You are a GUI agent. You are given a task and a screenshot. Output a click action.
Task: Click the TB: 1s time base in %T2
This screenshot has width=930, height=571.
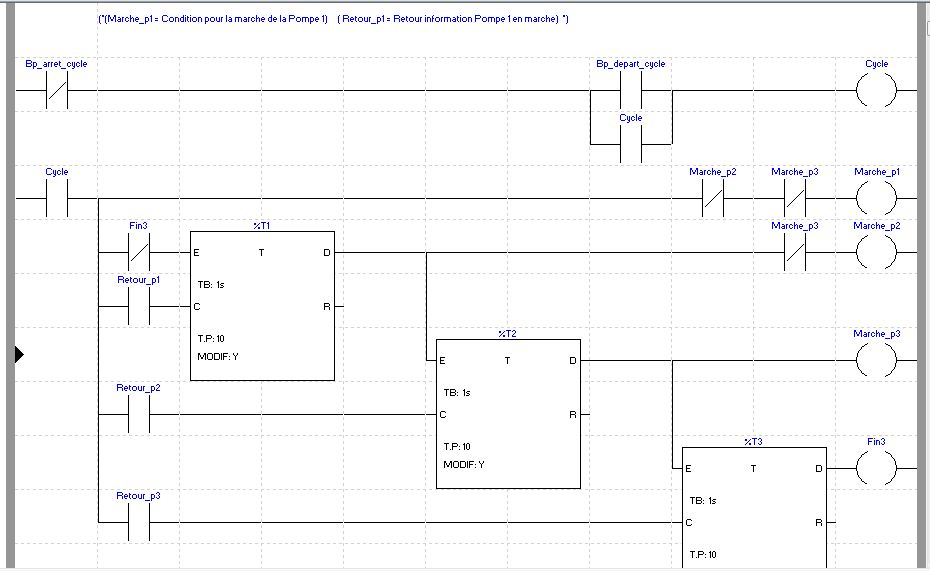457,393
